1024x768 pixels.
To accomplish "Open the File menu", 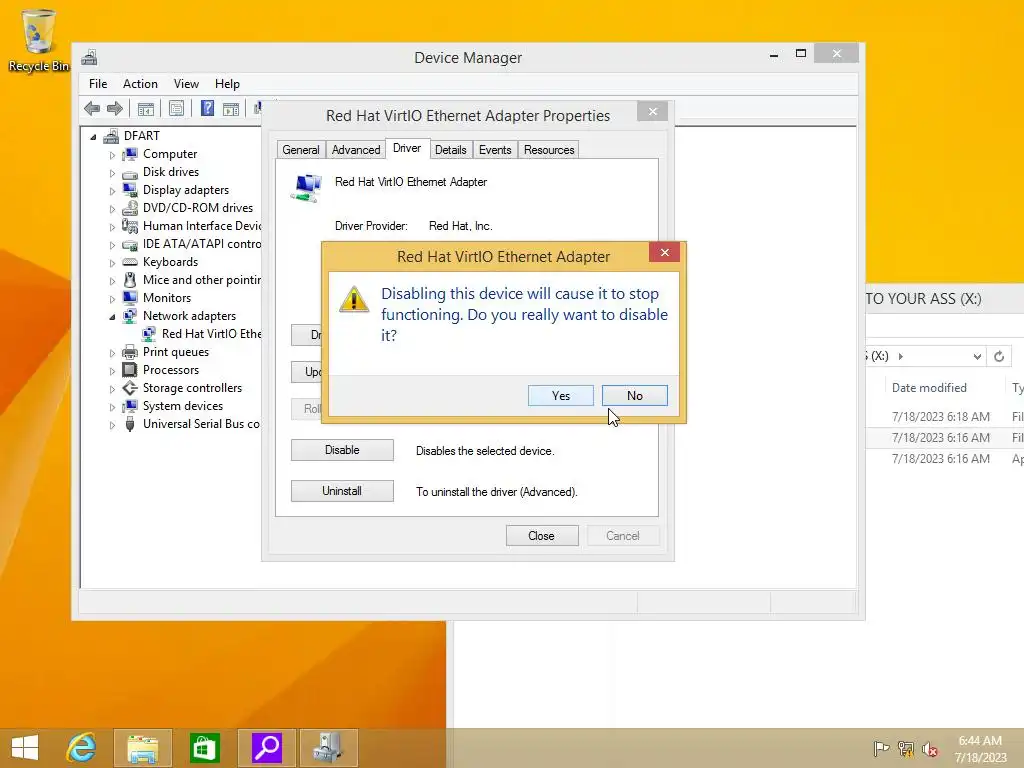I will click(x=98, y=84).
